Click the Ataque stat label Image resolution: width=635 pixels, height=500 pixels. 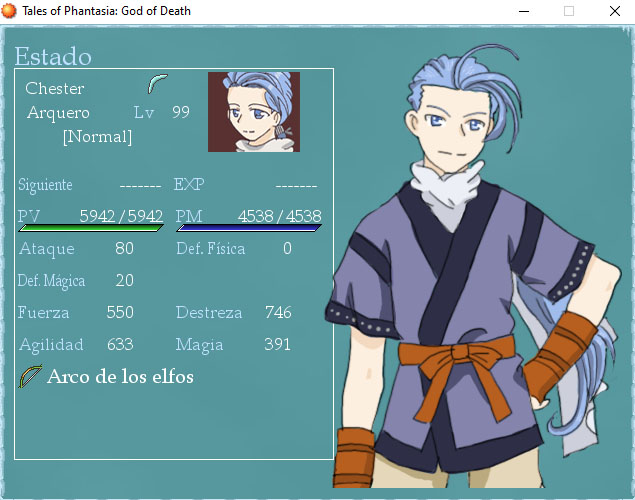[47, 249]
